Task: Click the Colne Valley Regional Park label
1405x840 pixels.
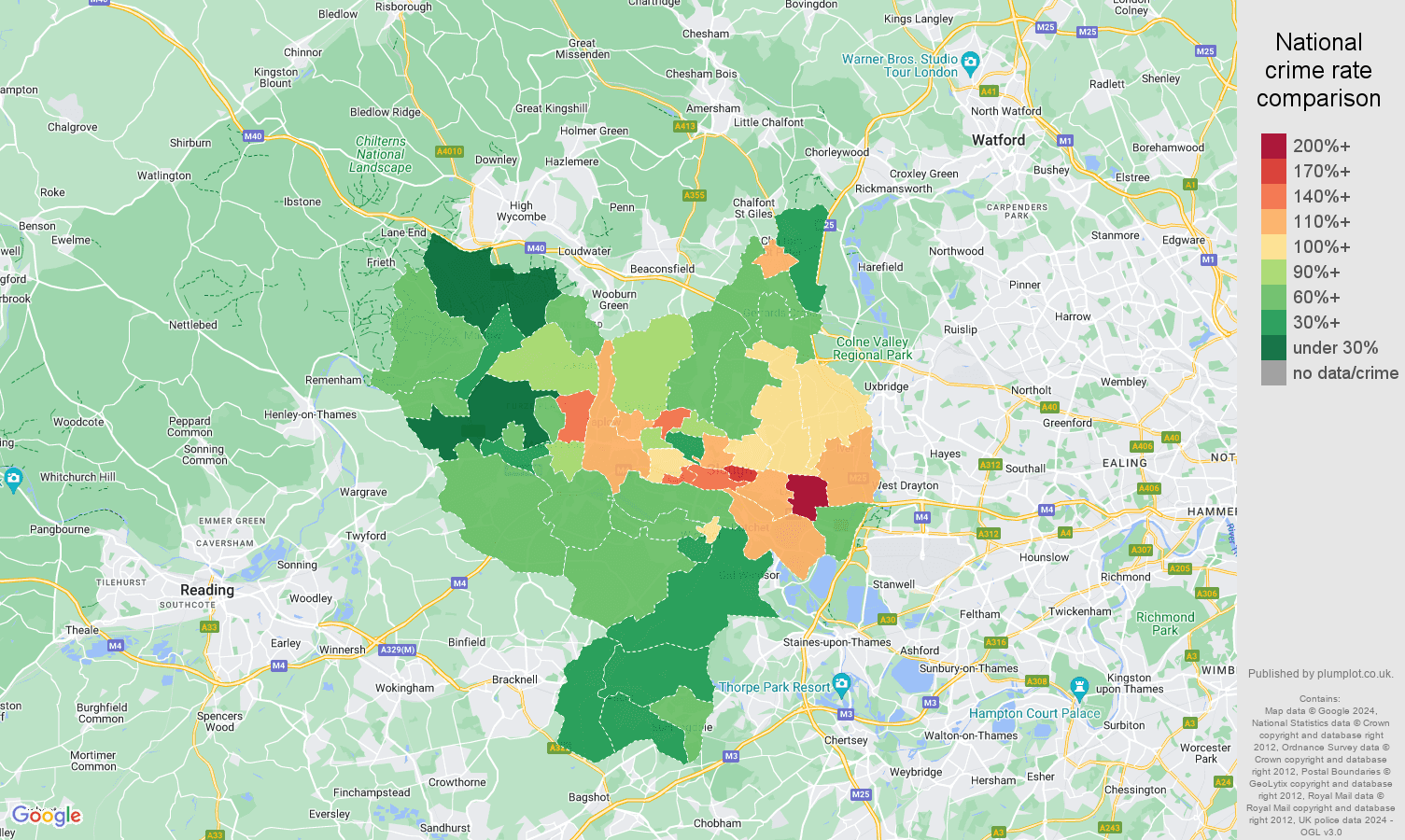Action: pos(872,348)
